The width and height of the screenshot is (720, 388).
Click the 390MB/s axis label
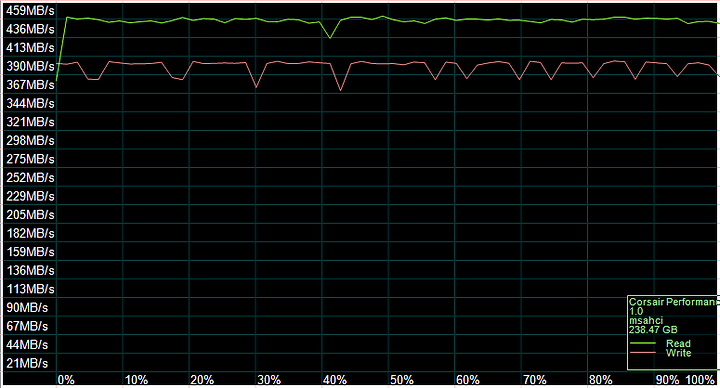click(x=30, y=67)
